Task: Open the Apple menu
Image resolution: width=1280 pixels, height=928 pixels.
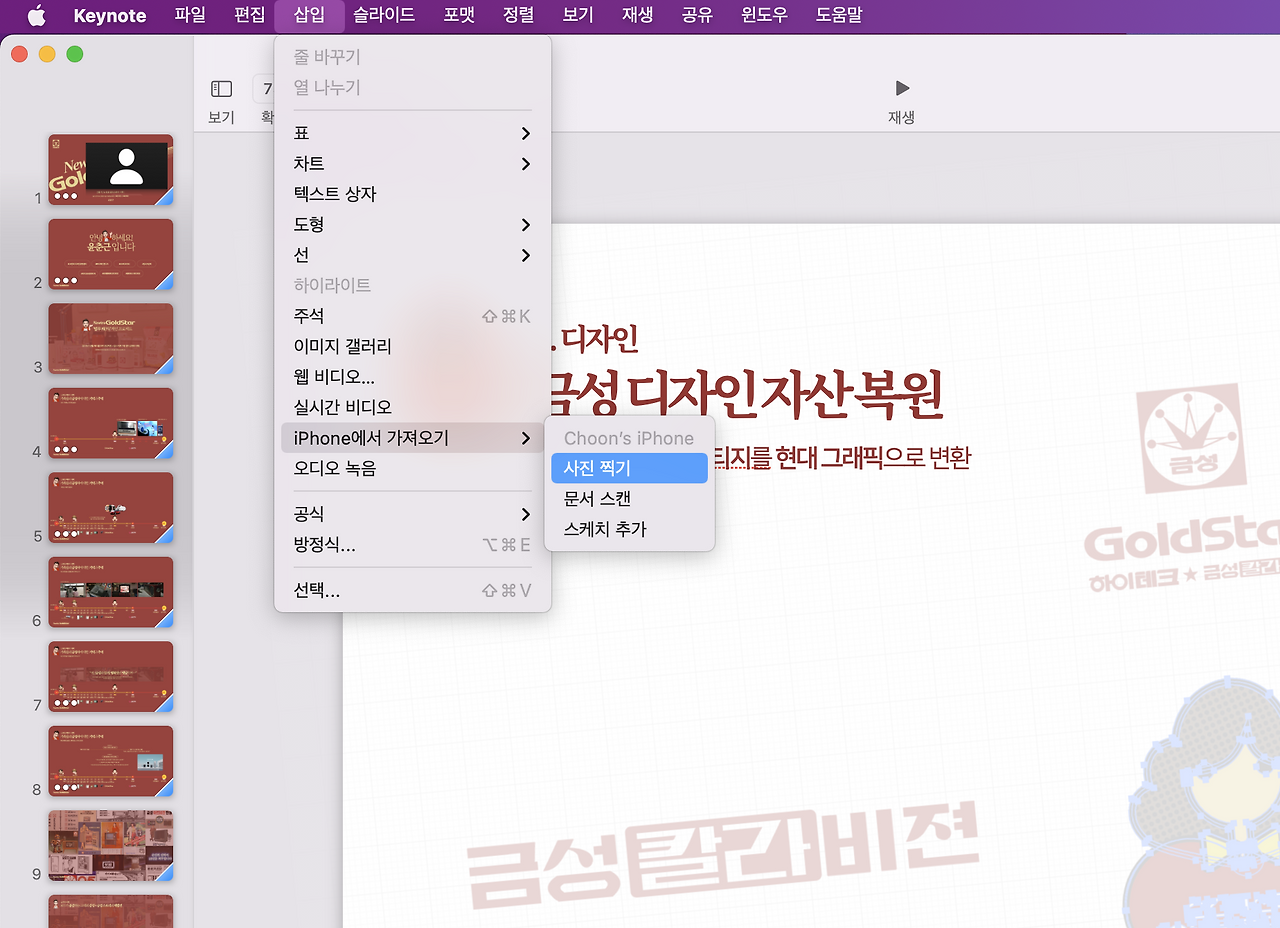Action: [36, 15]
